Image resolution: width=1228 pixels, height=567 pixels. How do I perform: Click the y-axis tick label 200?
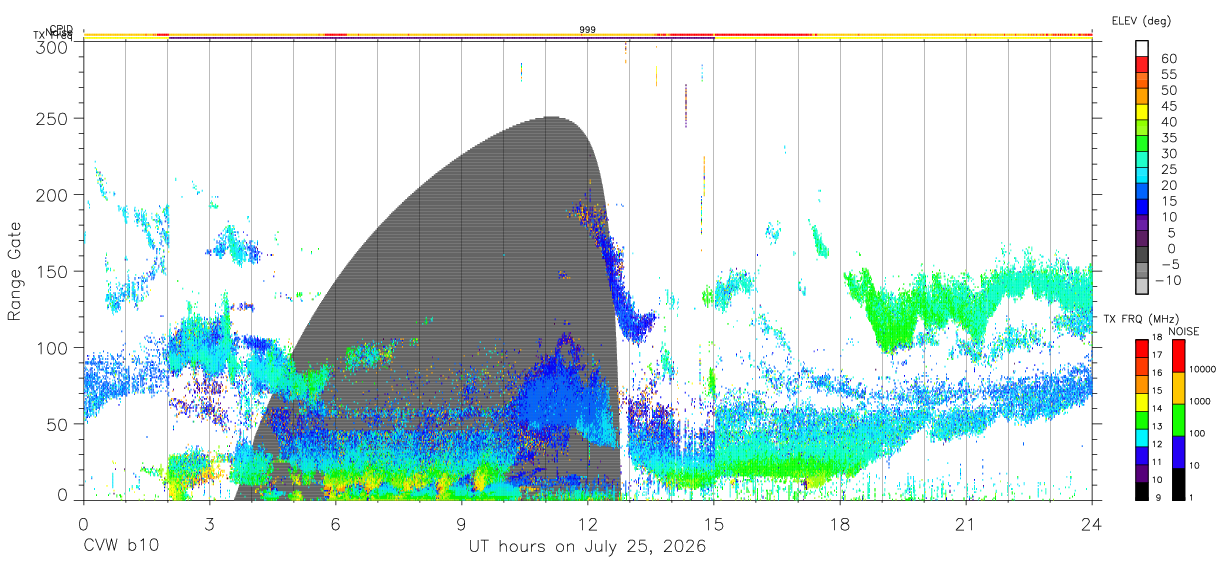coord(51,195)
